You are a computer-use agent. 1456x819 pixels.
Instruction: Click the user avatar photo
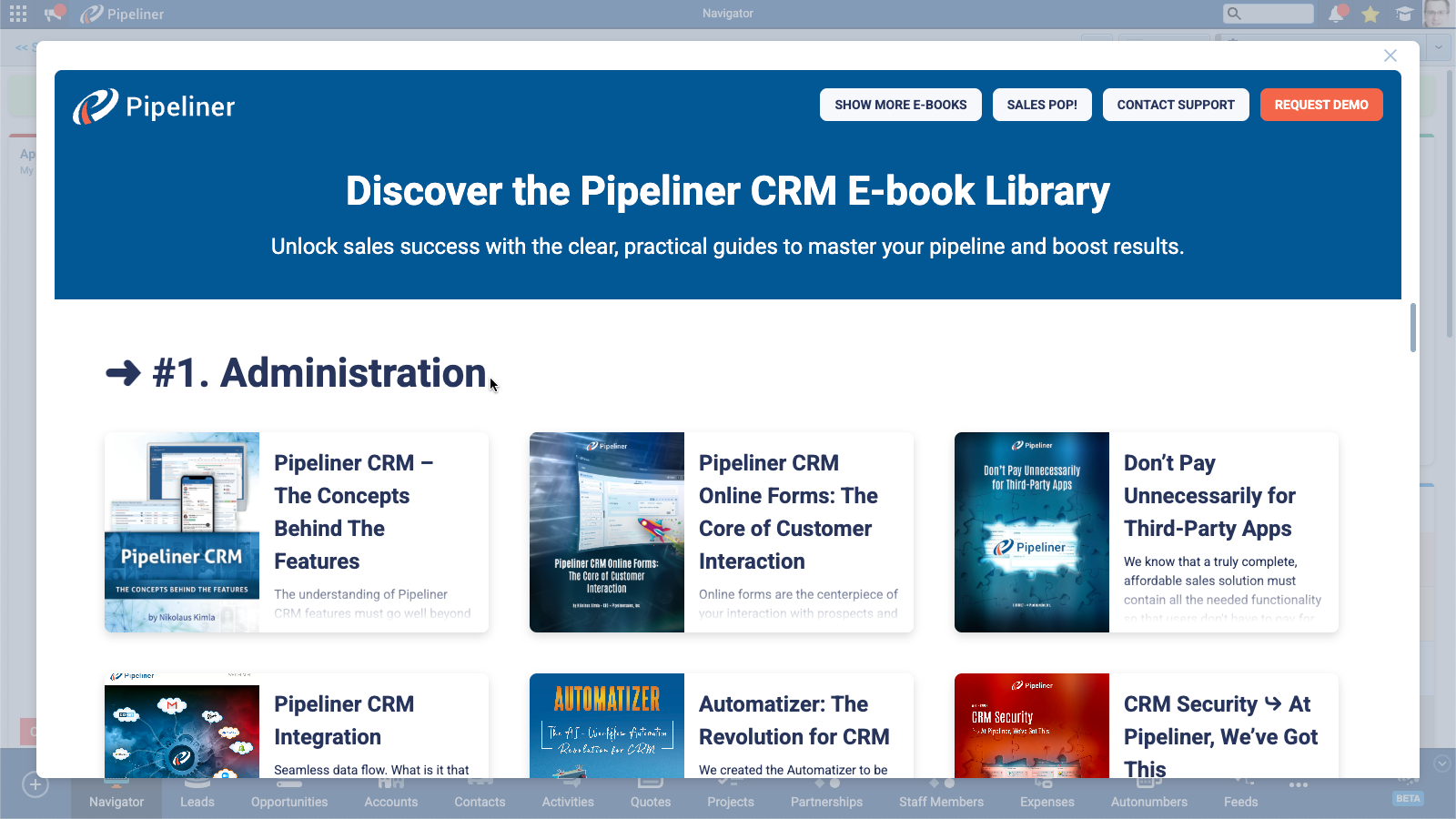(1437, 14)
